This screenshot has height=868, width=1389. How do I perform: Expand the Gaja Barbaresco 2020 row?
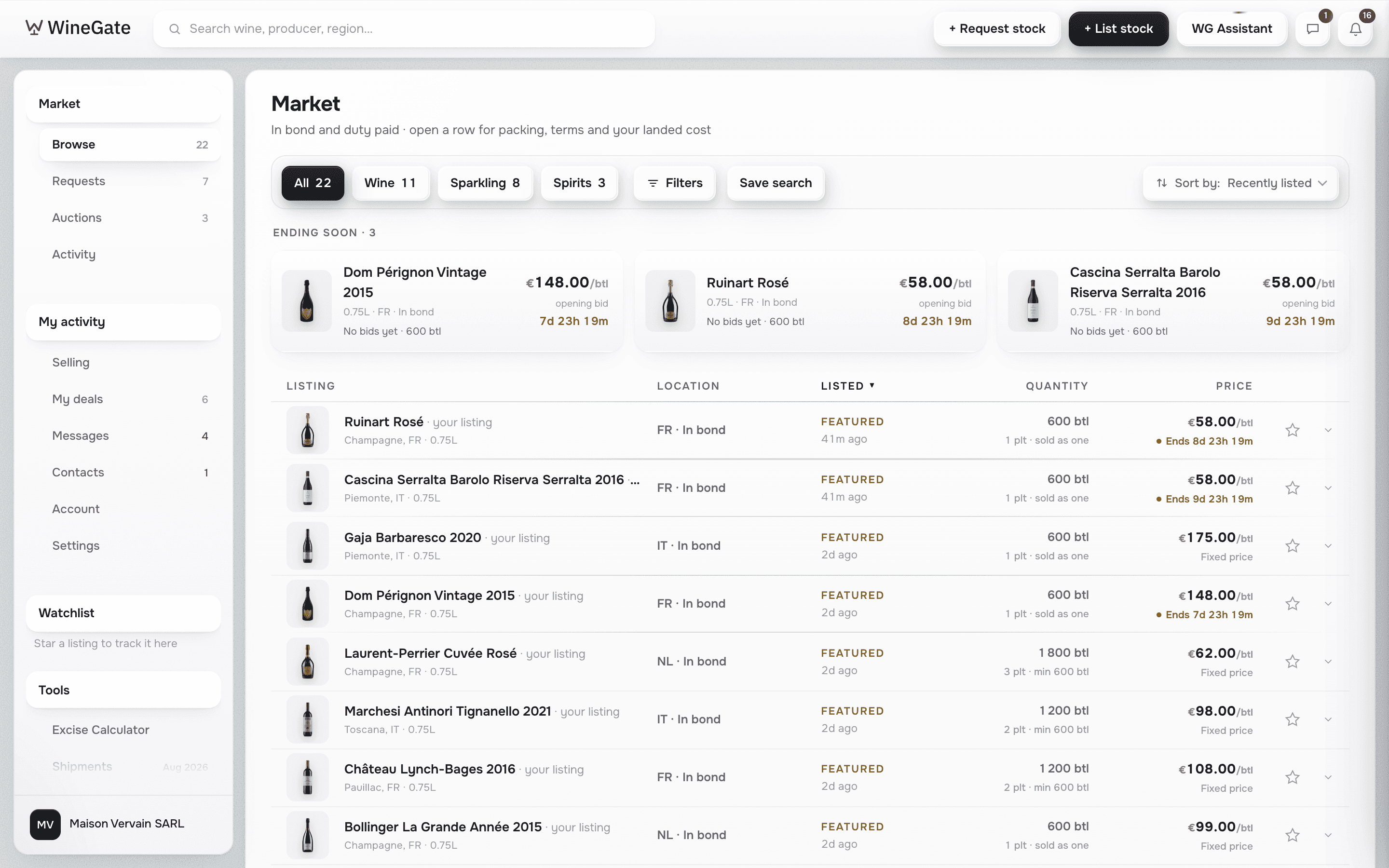(x=1328, y=546)
